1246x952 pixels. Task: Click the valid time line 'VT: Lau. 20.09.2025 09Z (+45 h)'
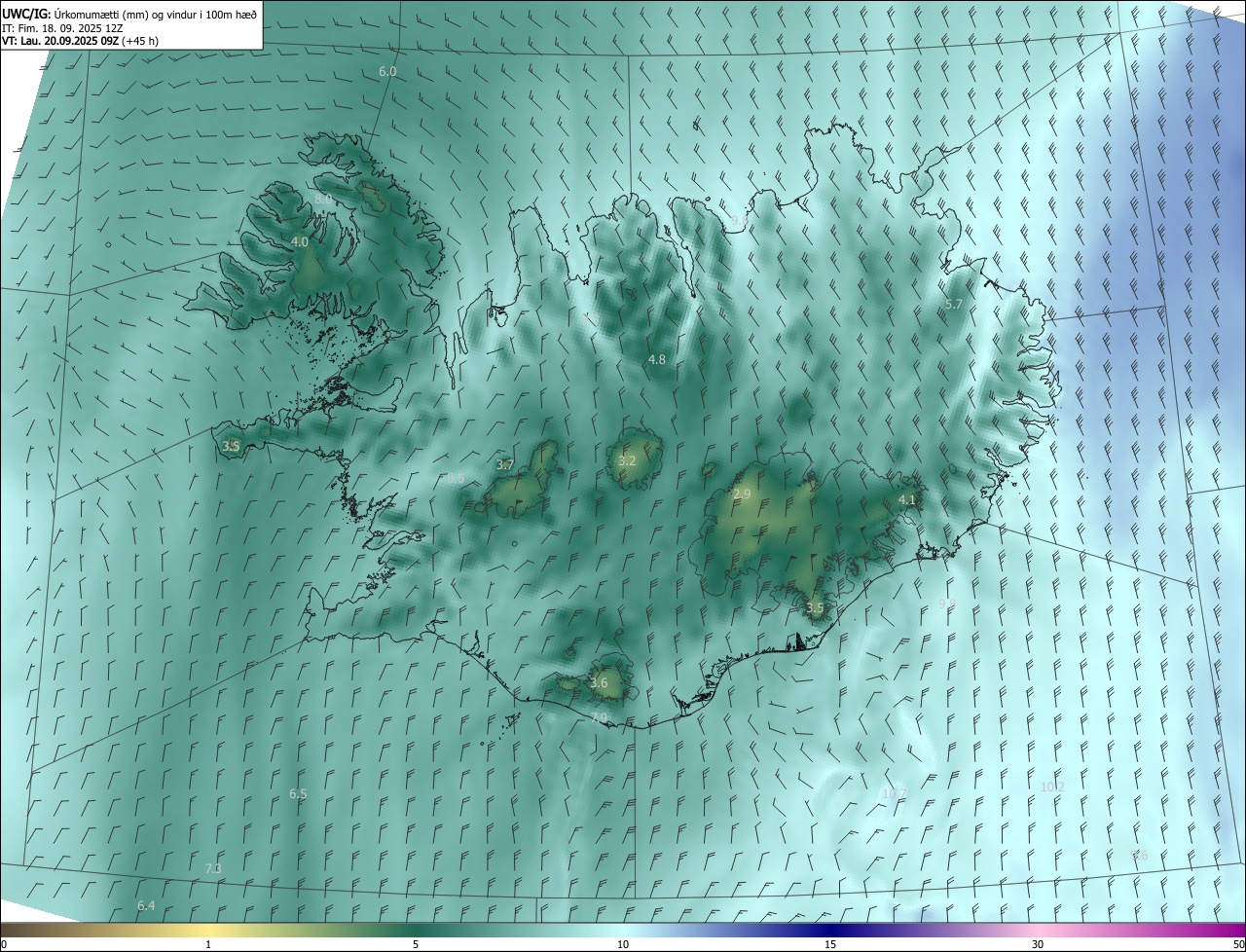click(x=81, y=41)
